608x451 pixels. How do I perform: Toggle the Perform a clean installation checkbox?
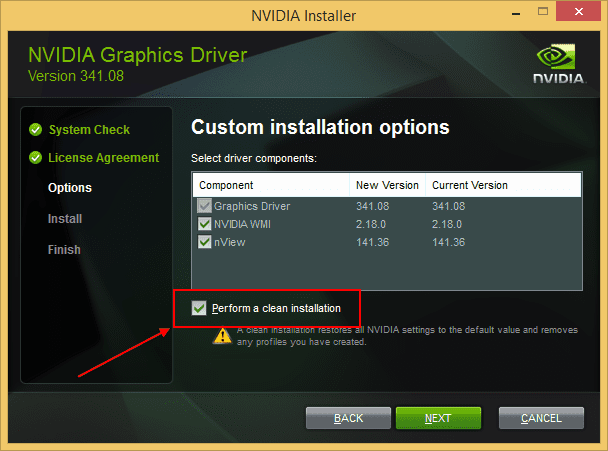pos(199,308)
